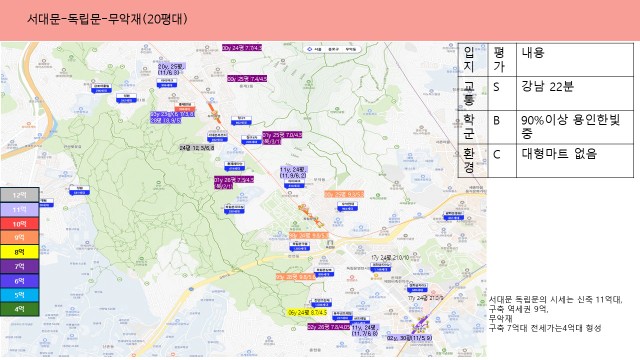Choose the 5억 light blue legend swatch
Screen dimensions: 640x360
[x=20, y=295]
